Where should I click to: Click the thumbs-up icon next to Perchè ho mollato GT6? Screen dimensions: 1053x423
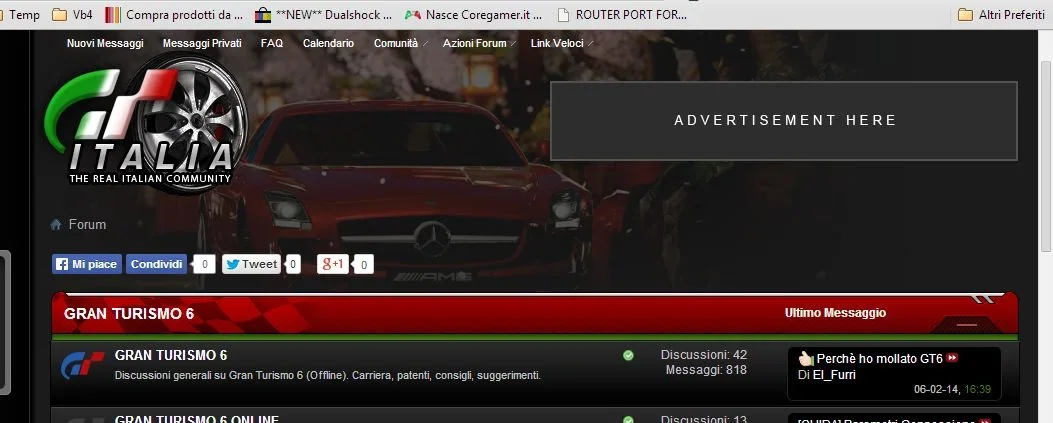[x=806, y=358]
